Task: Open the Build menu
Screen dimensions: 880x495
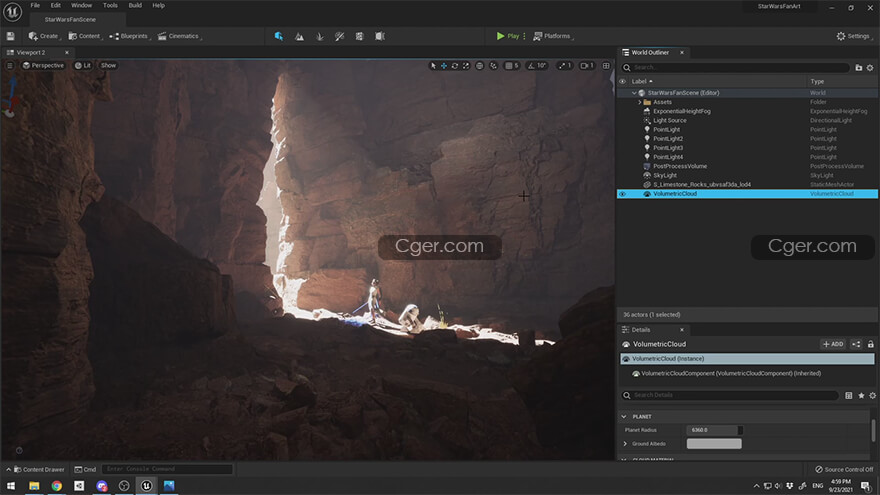Action: click(x=135, y=6)
